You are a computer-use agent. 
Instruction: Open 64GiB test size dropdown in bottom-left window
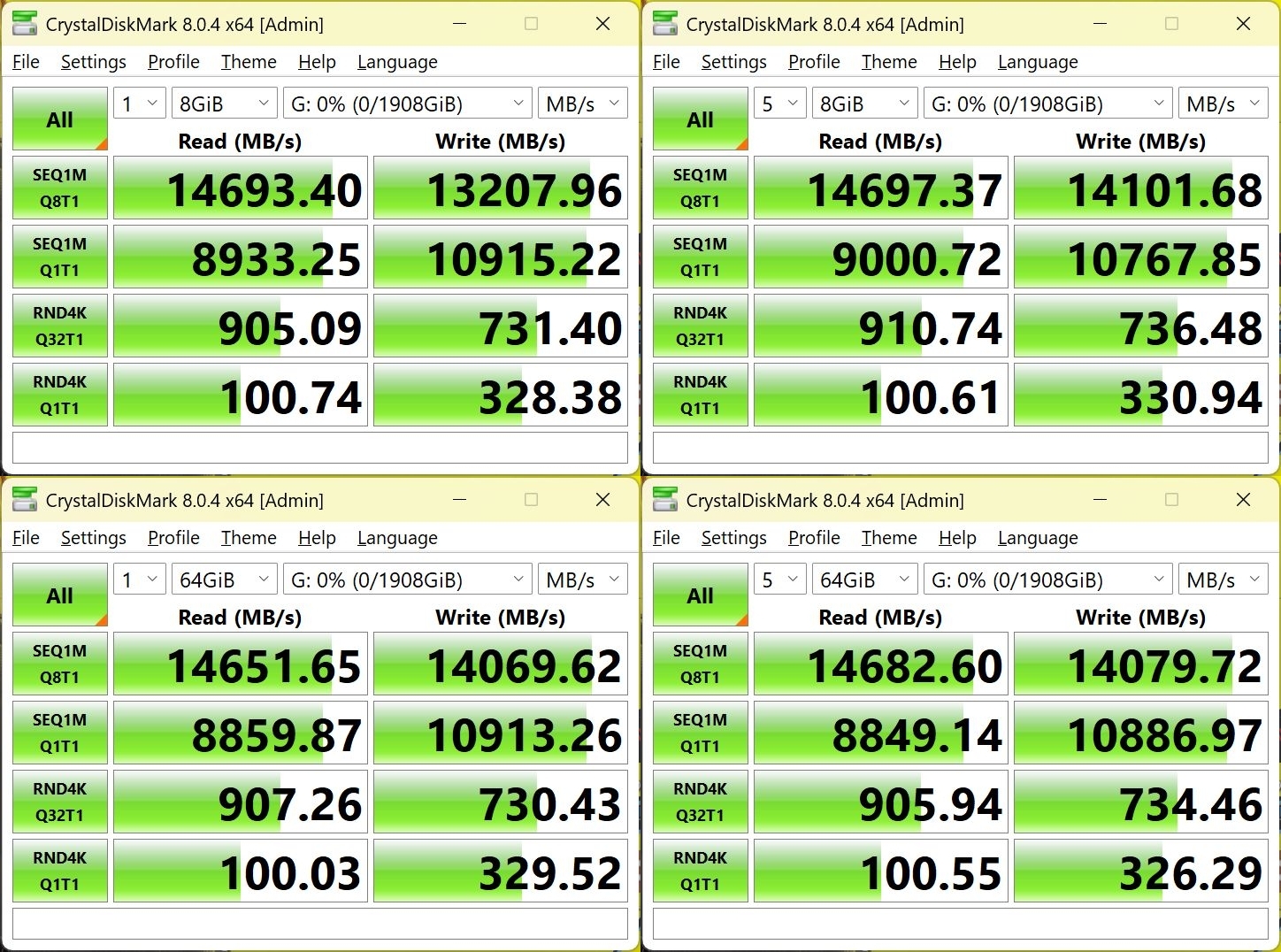click(x=224, y=580)
